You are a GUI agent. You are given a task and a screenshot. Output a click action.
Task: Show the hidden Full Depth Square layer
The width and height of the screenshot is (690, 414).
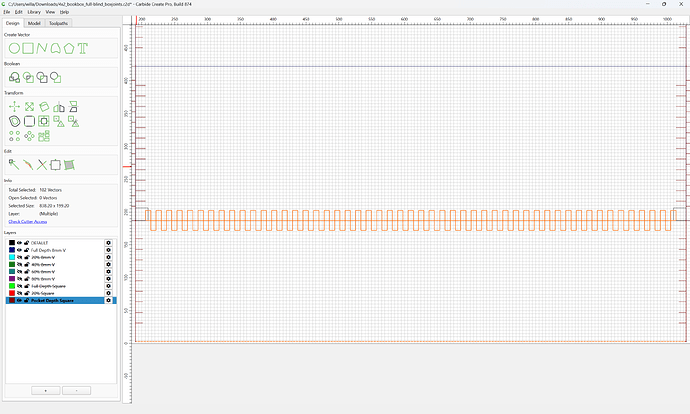click(19, 286)
